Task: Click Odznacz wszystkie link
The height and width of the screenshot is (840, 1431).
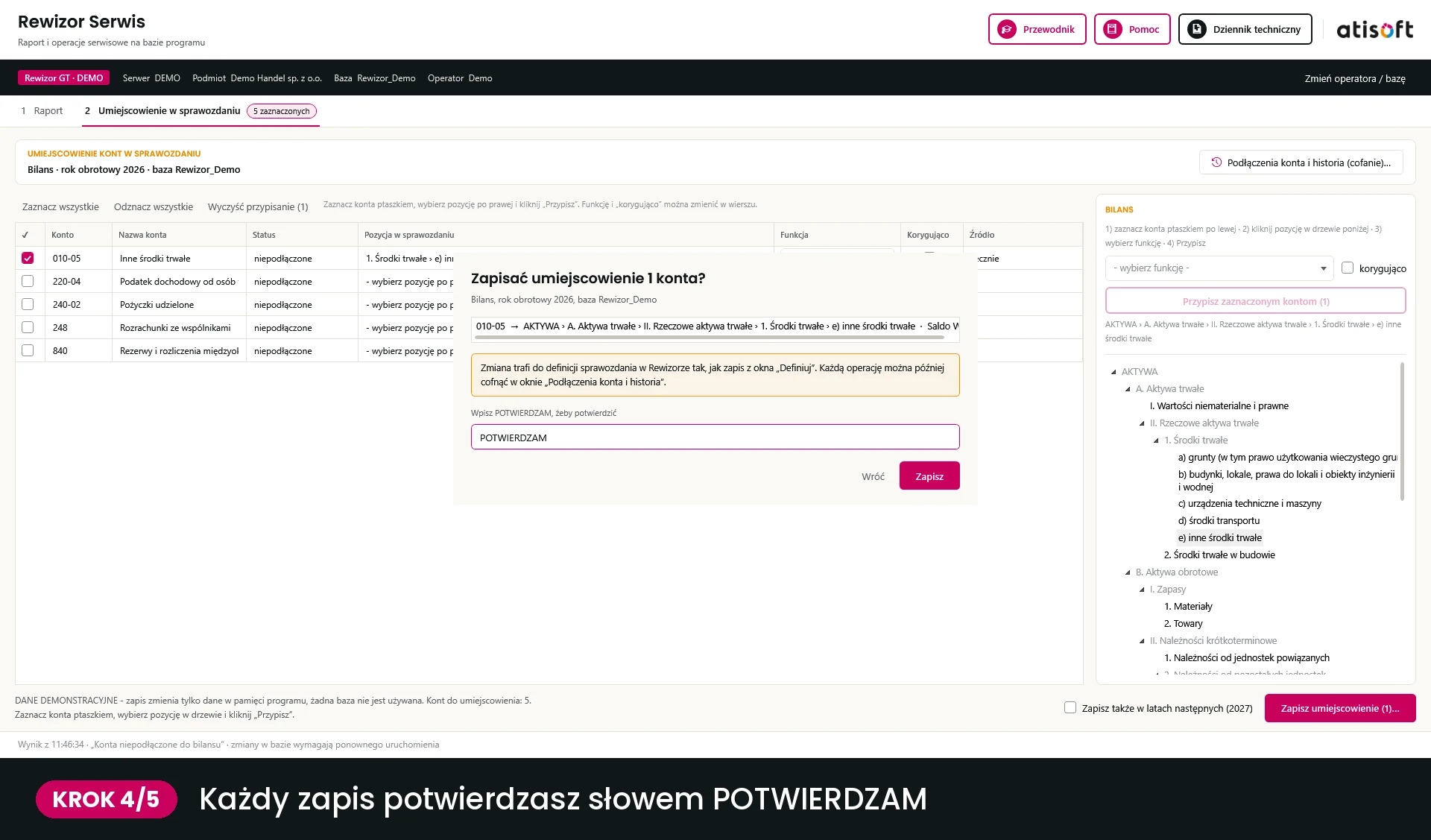Action: (154, 206)
